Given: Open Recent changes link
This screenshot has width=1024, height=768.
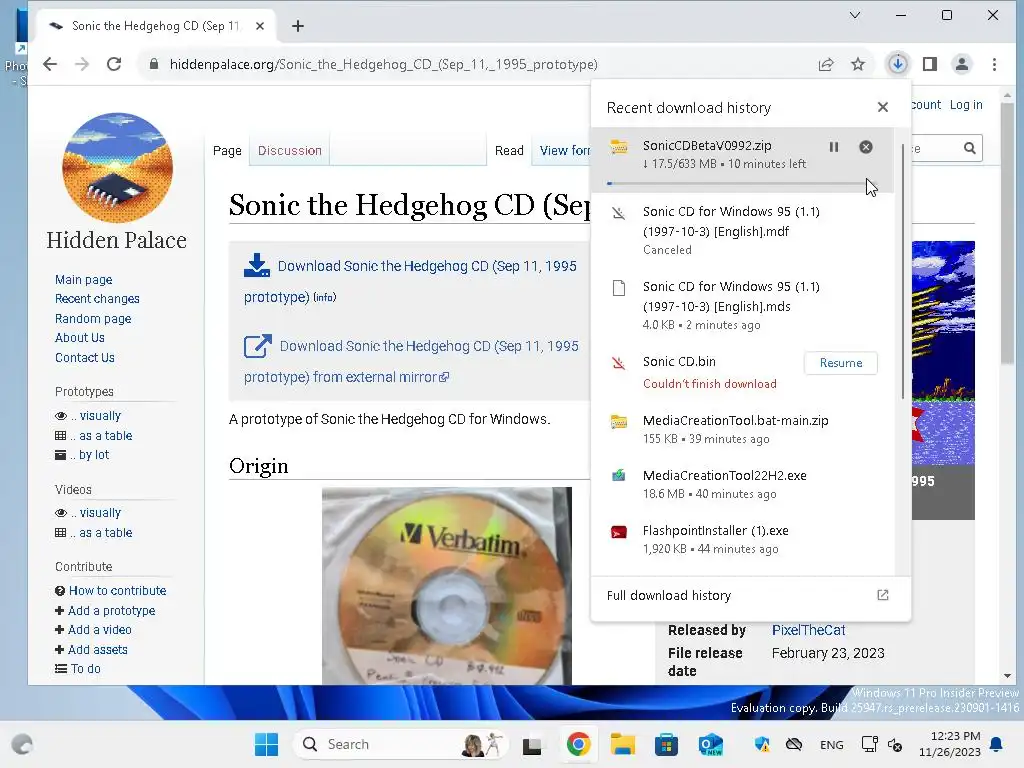Looking at the screenshot, I should [x=97, y=298].
